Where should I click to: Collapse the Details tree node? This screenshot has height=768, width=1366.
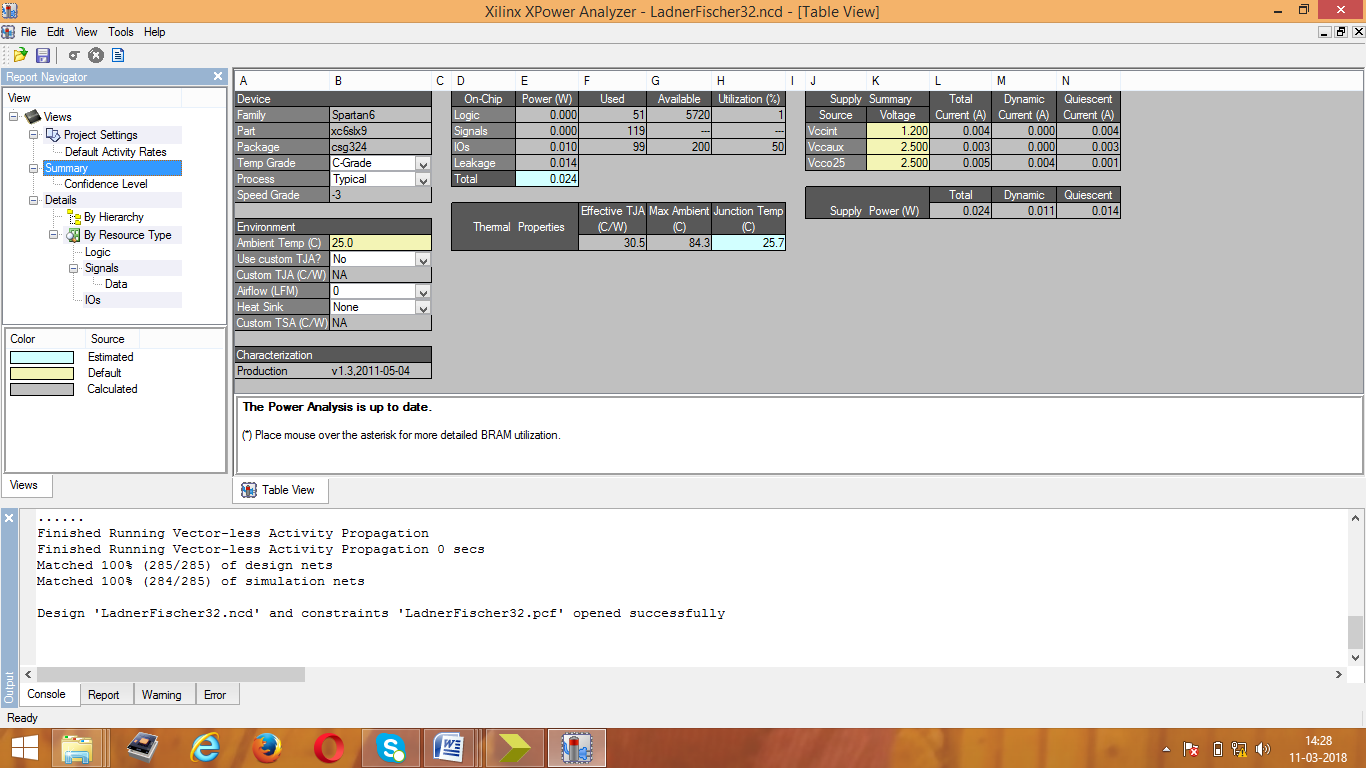(x=34, y=200)
